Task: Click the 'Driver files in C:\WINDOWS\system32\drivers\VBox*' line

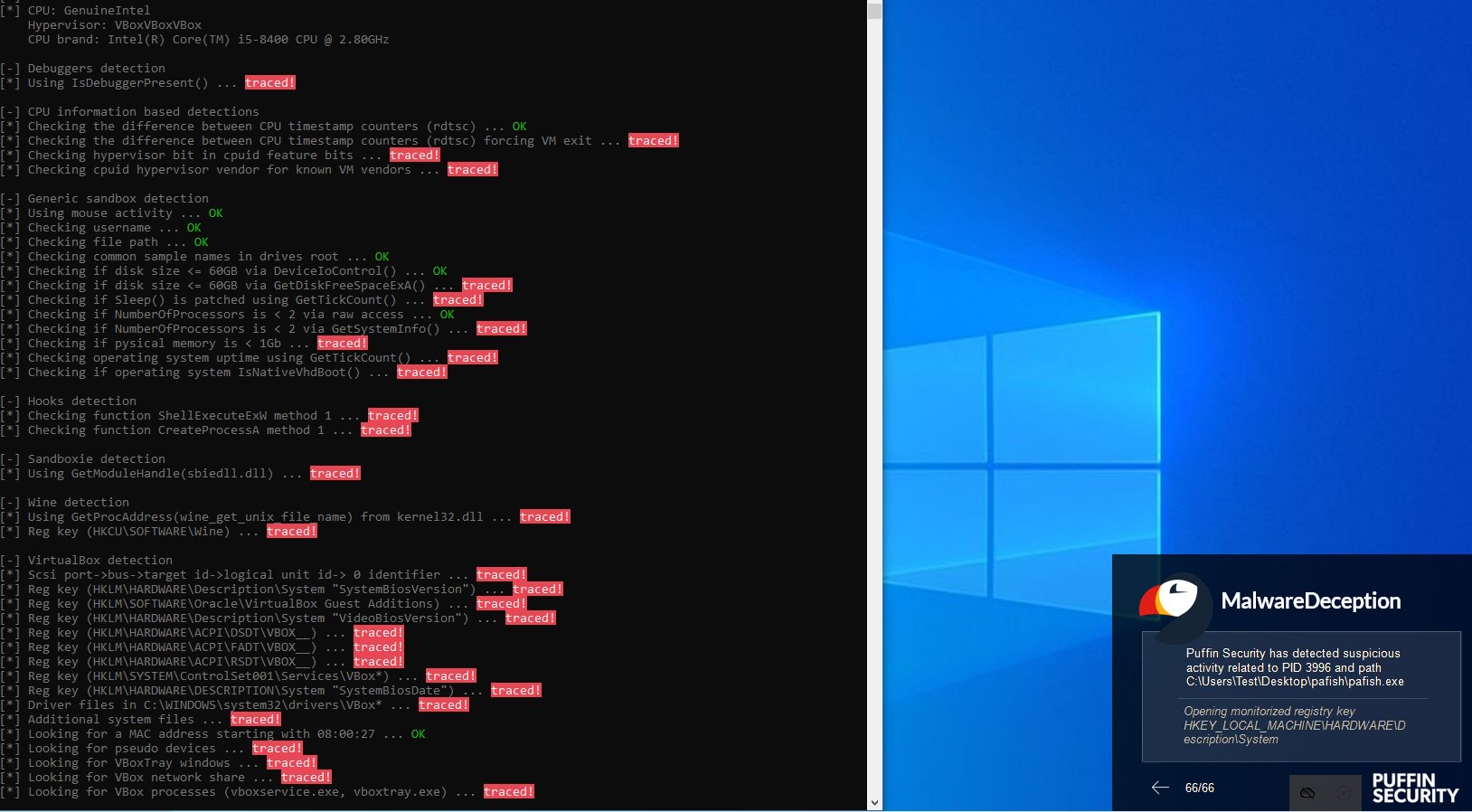Action: pos(235,705)
